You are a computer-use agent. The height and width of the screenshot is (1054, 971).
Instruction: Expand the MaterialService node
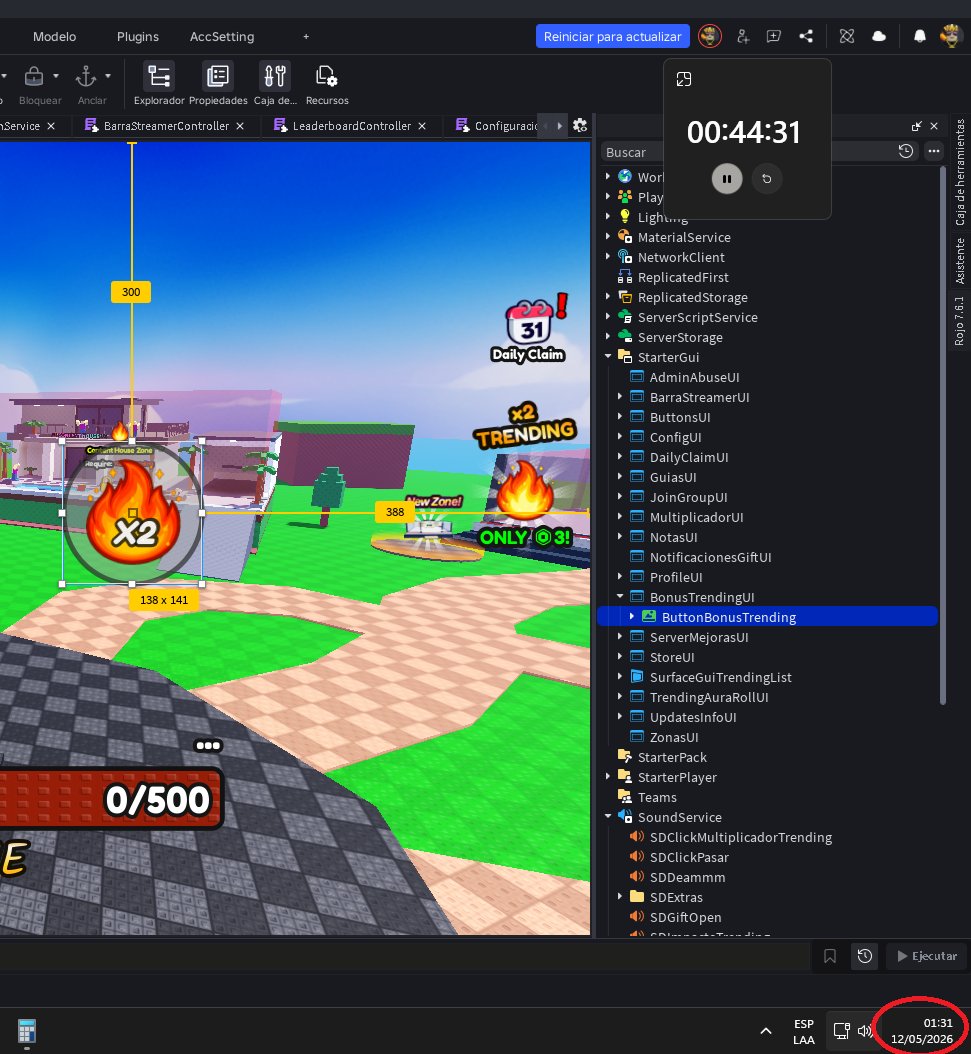(x=607, y=237)
